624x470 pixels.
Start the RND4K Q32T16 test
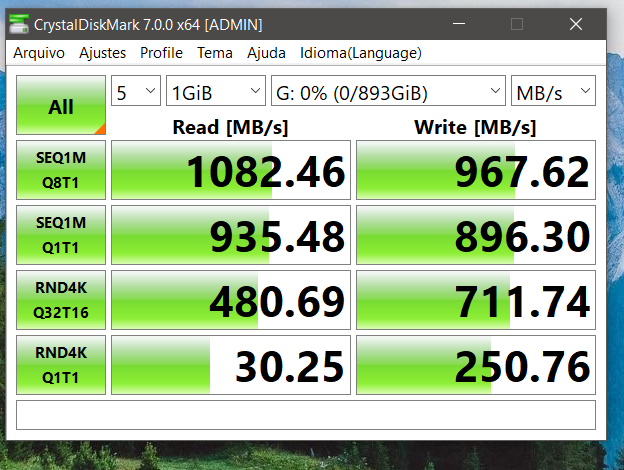[61, 300]
